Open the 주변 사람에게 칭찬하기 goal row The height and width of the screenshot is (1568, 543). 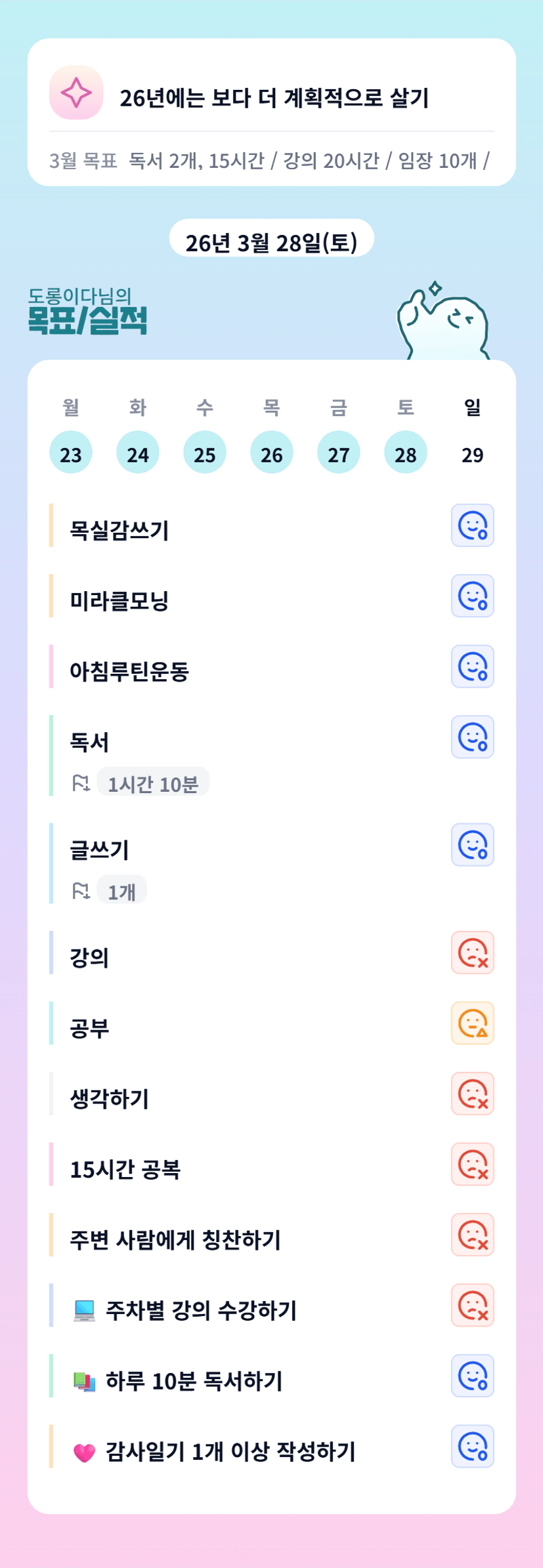tap(175, 1240)
